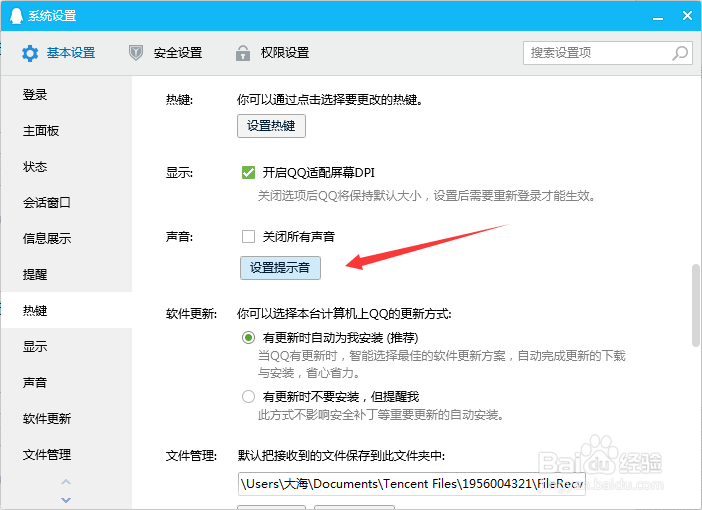Switch to the 安全设置 tab

click(165, 53)
